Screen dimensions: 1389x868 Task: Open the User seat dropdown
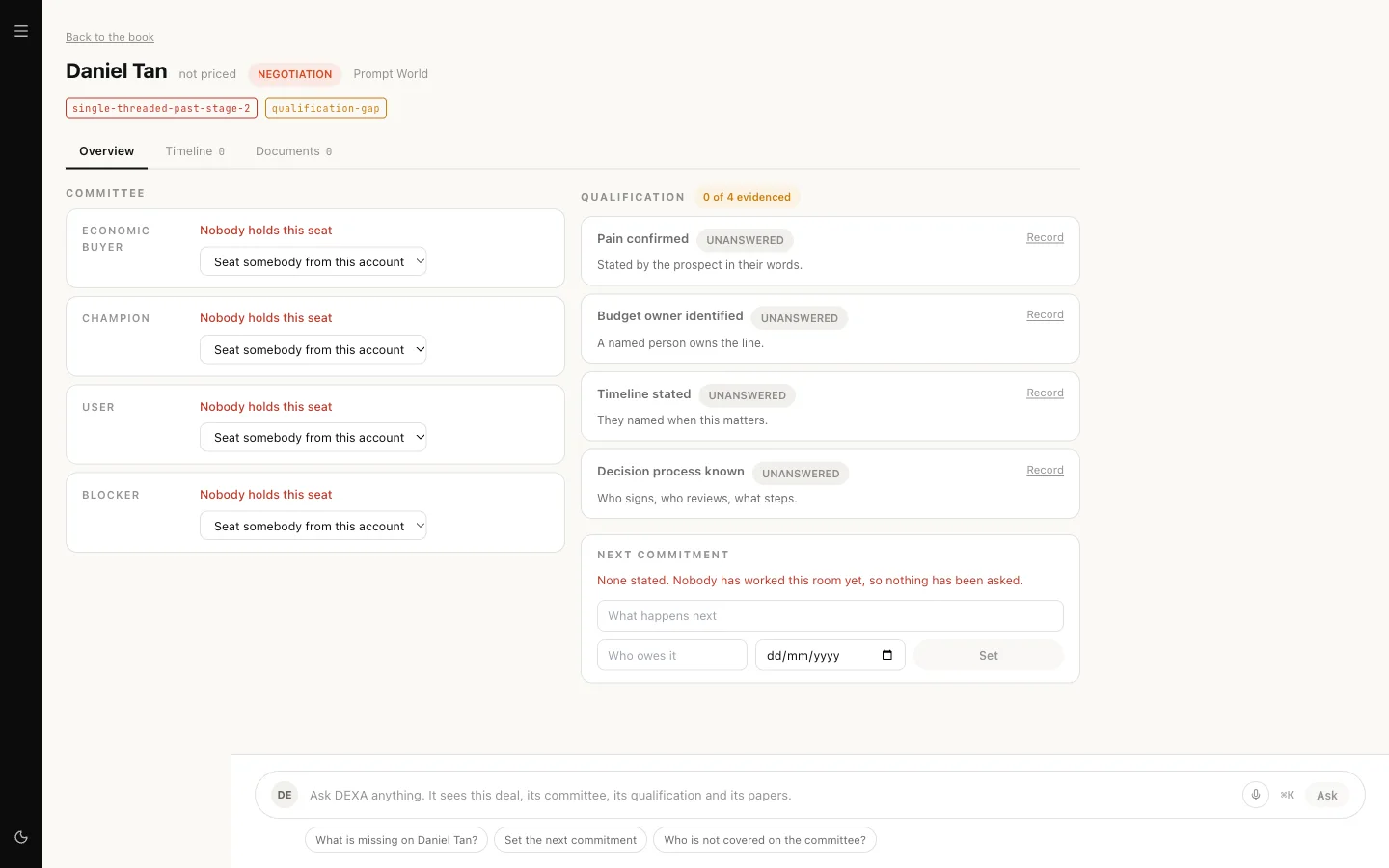click(313, 437)
